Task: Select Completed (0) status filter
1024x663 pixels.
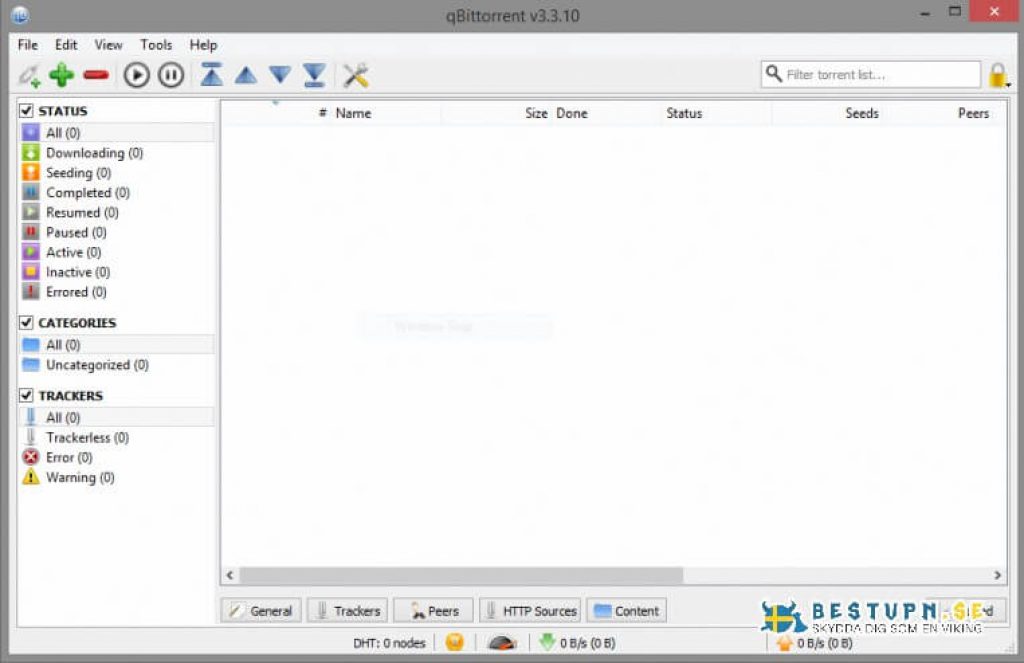Action: click(116, 193)
